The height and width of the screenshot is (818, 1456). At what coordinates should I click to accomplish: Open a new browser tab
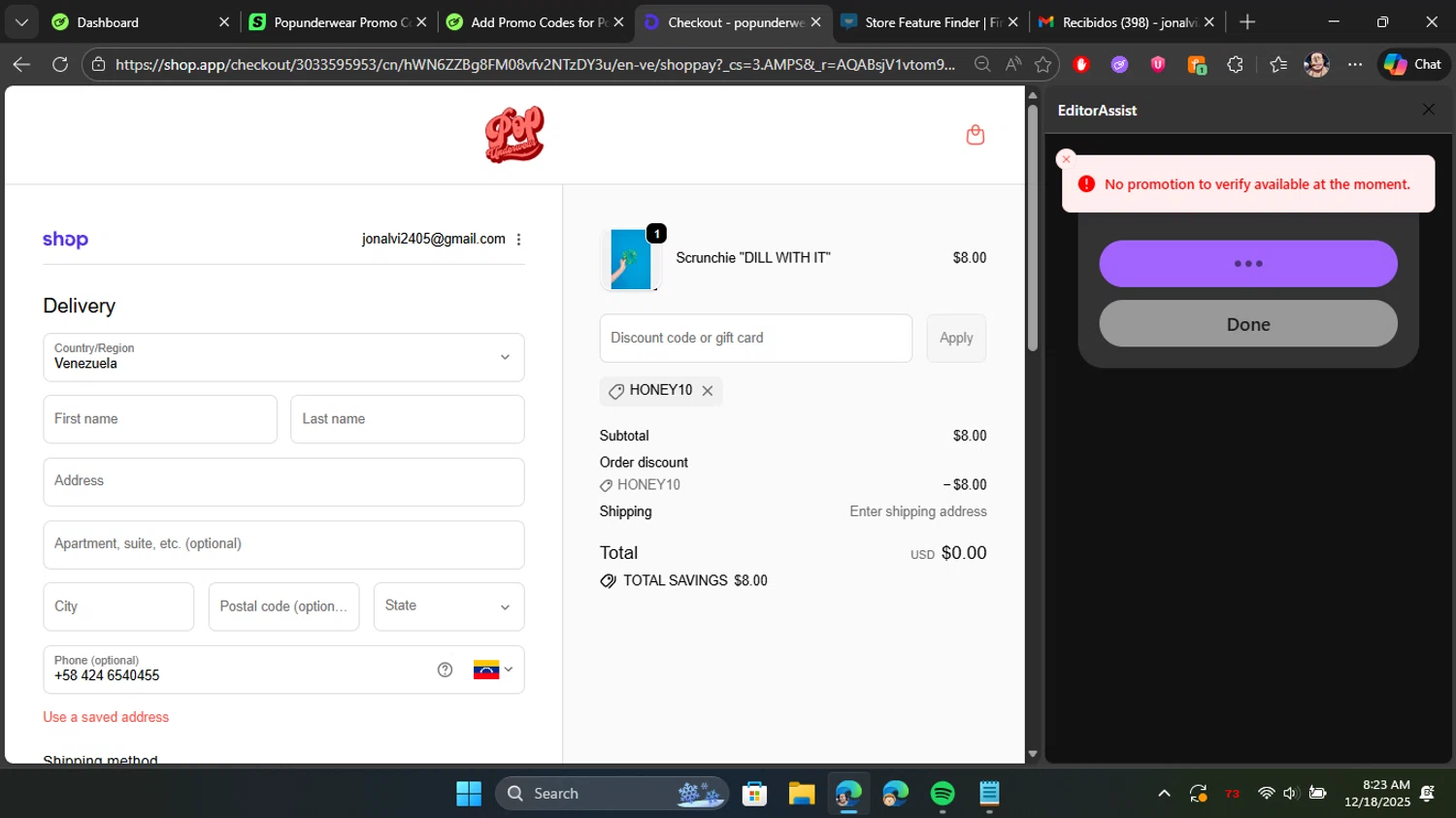pos(1247,22)
